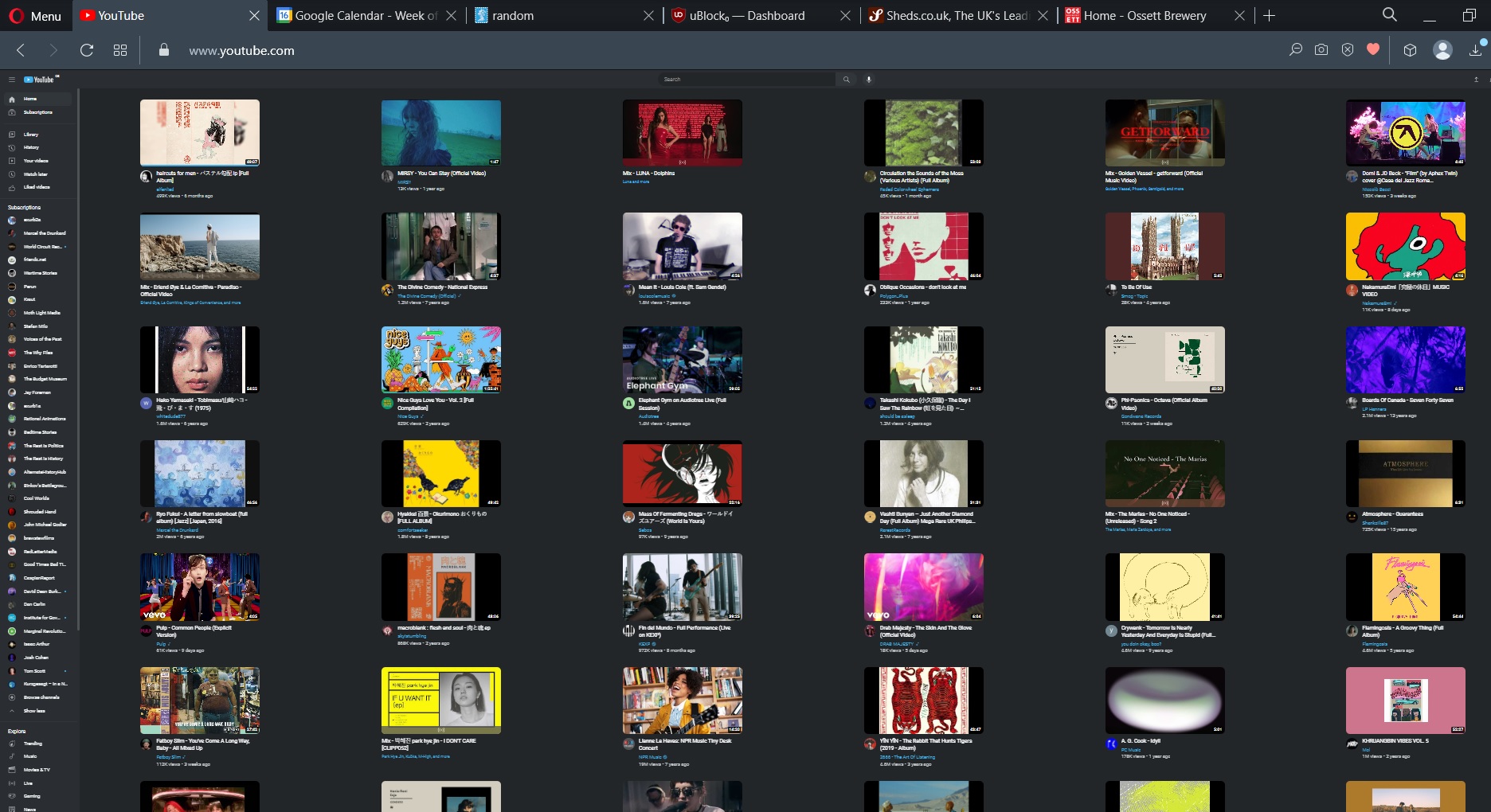Screen dimensions: 1491x812
Task: Open Tom Scott subscription channel
Action: tap(39, 671)
